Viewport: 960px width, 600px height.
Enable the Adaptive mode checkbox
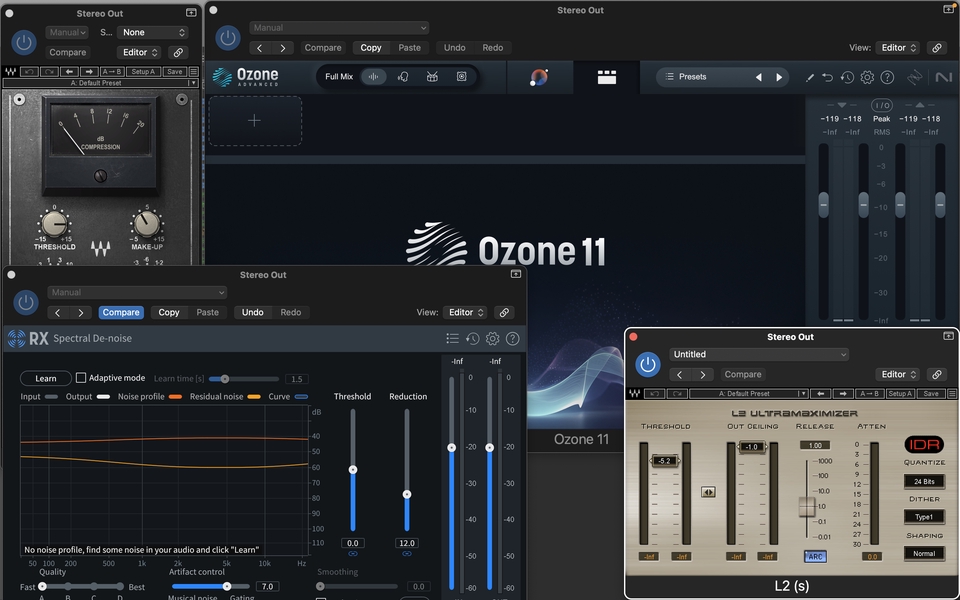(82, 378)
